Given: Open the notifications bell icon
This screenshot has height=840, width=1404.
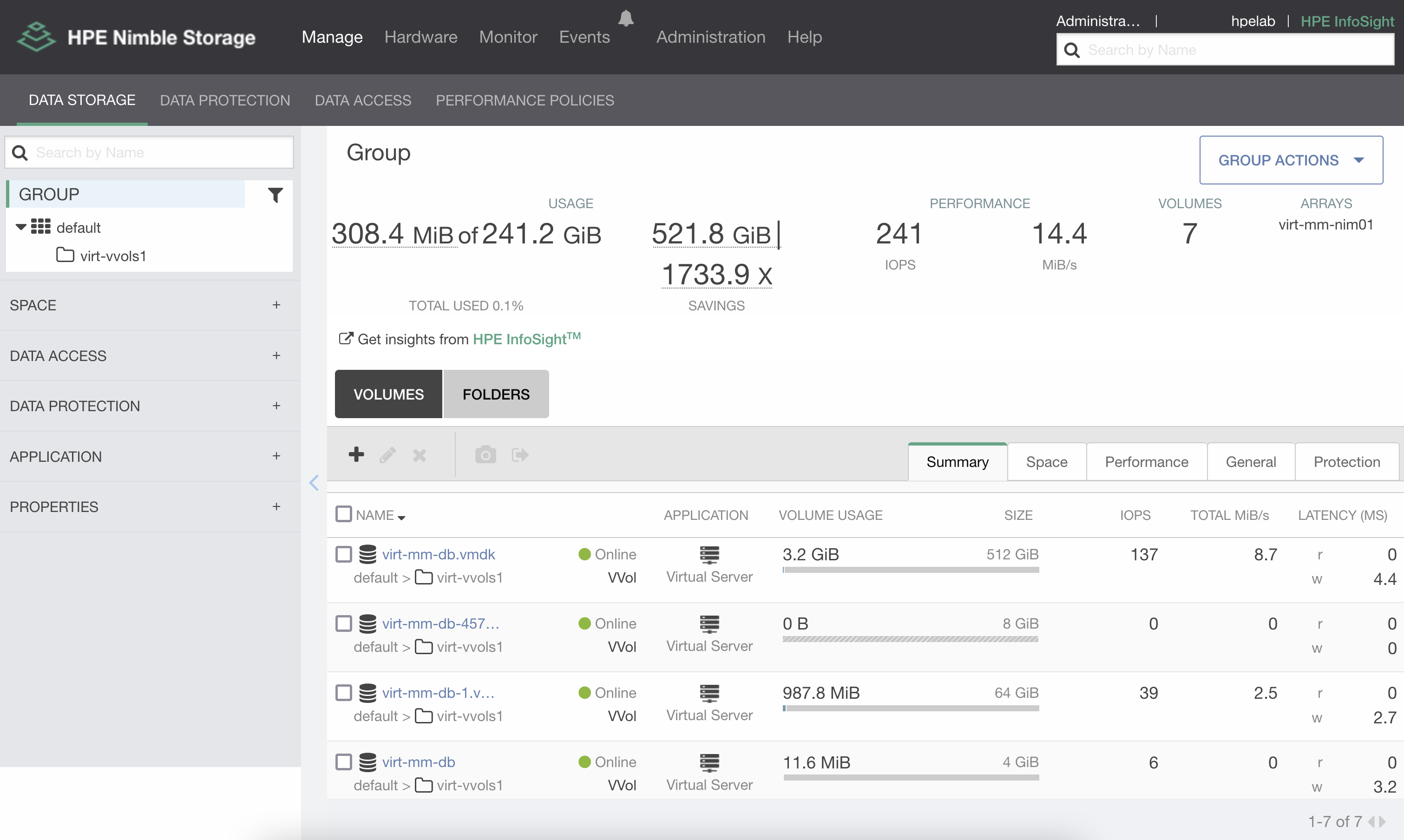Looking at the screenshot, I should 625,18.
